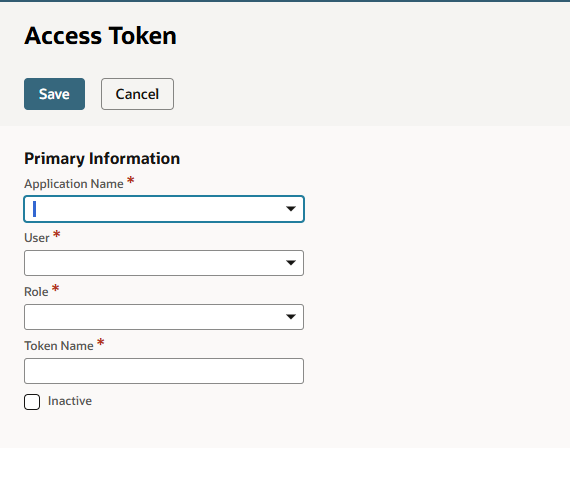The width and height of the screenshot is (570, 494).
Task: Click inside the Role selection field
Action: [x=164, y=317]
